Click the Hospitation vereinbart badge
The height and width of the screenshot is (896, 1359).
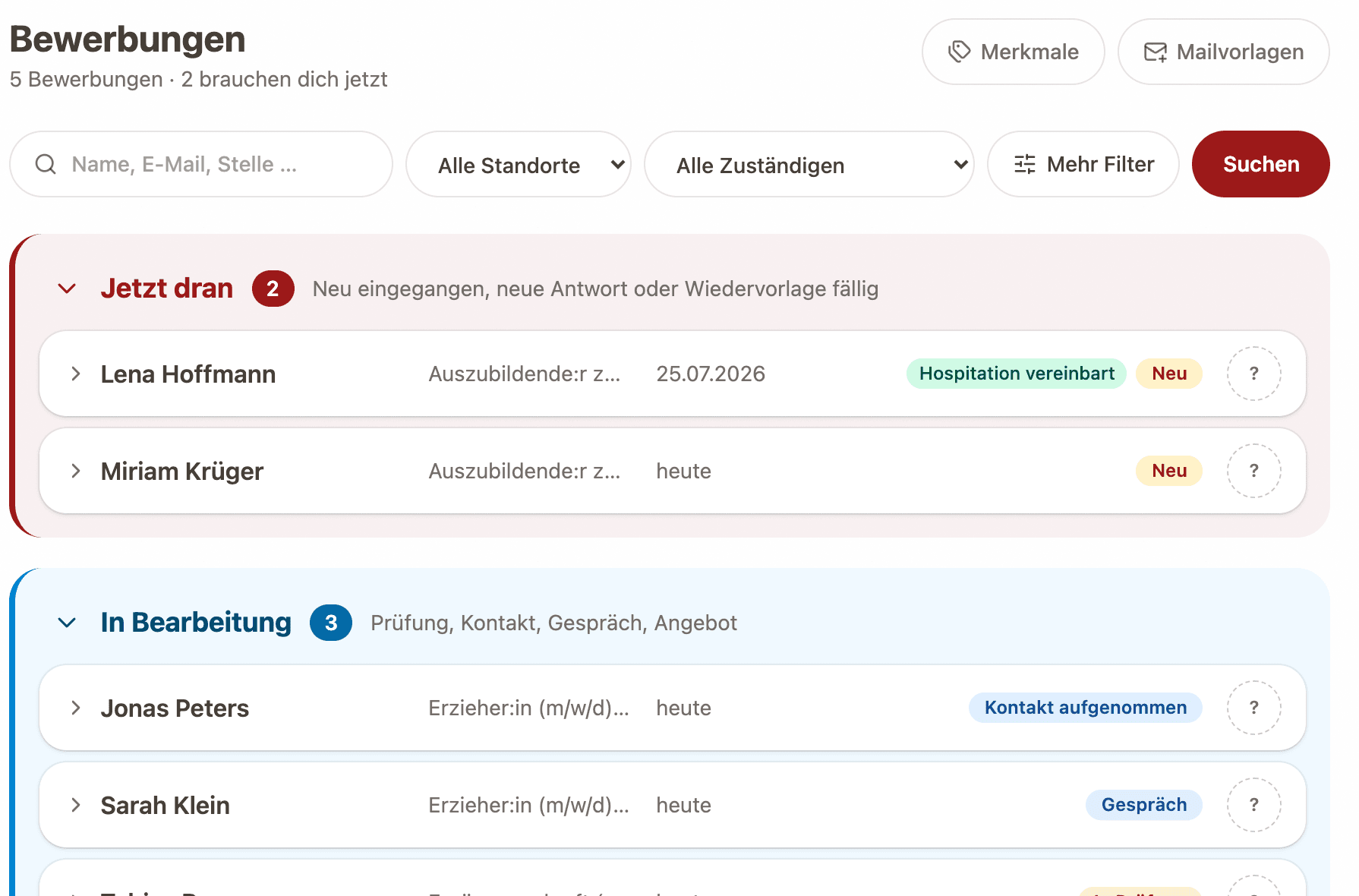click(x=1017, y=374)
